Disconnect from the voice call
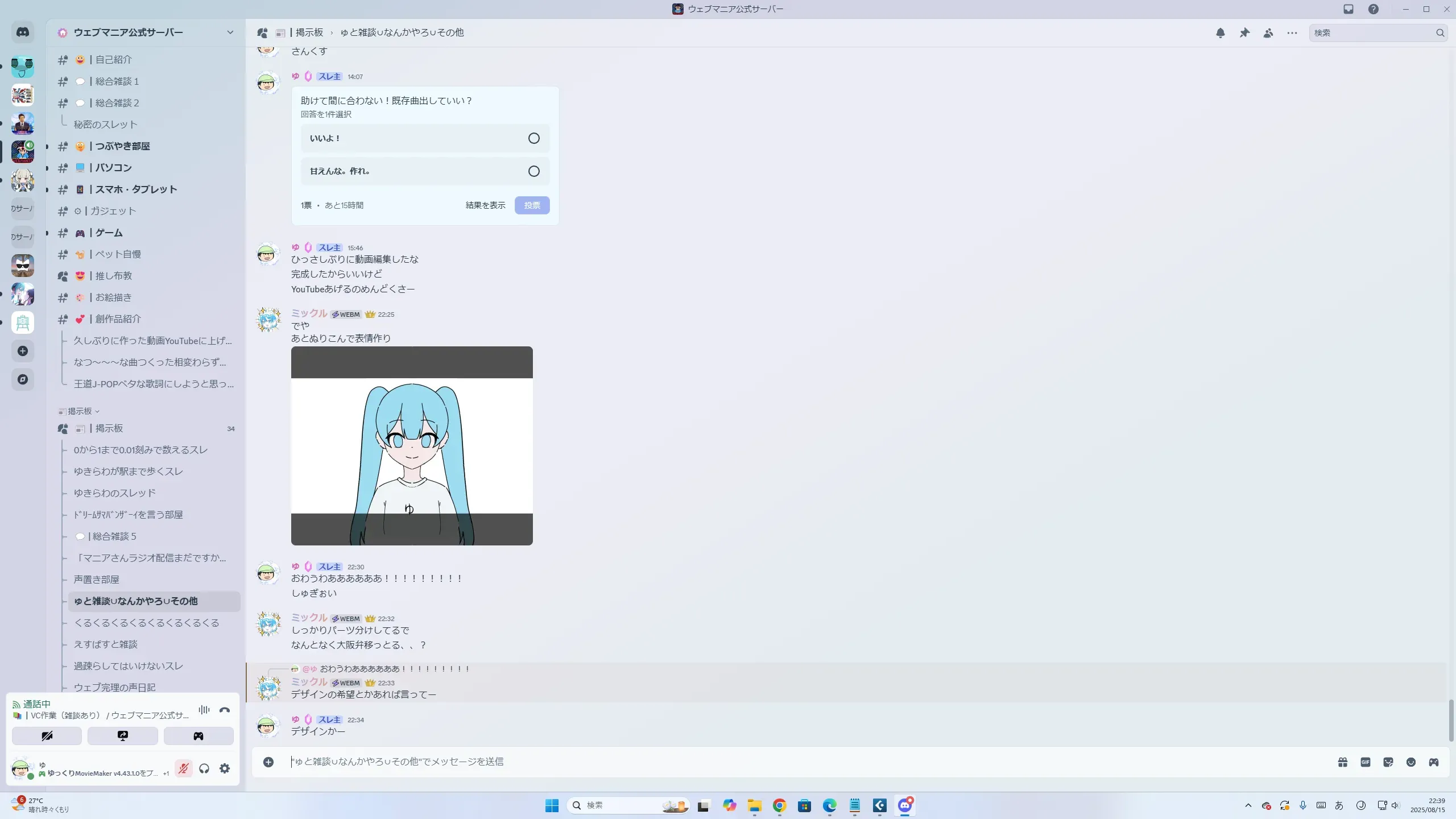 225,710
